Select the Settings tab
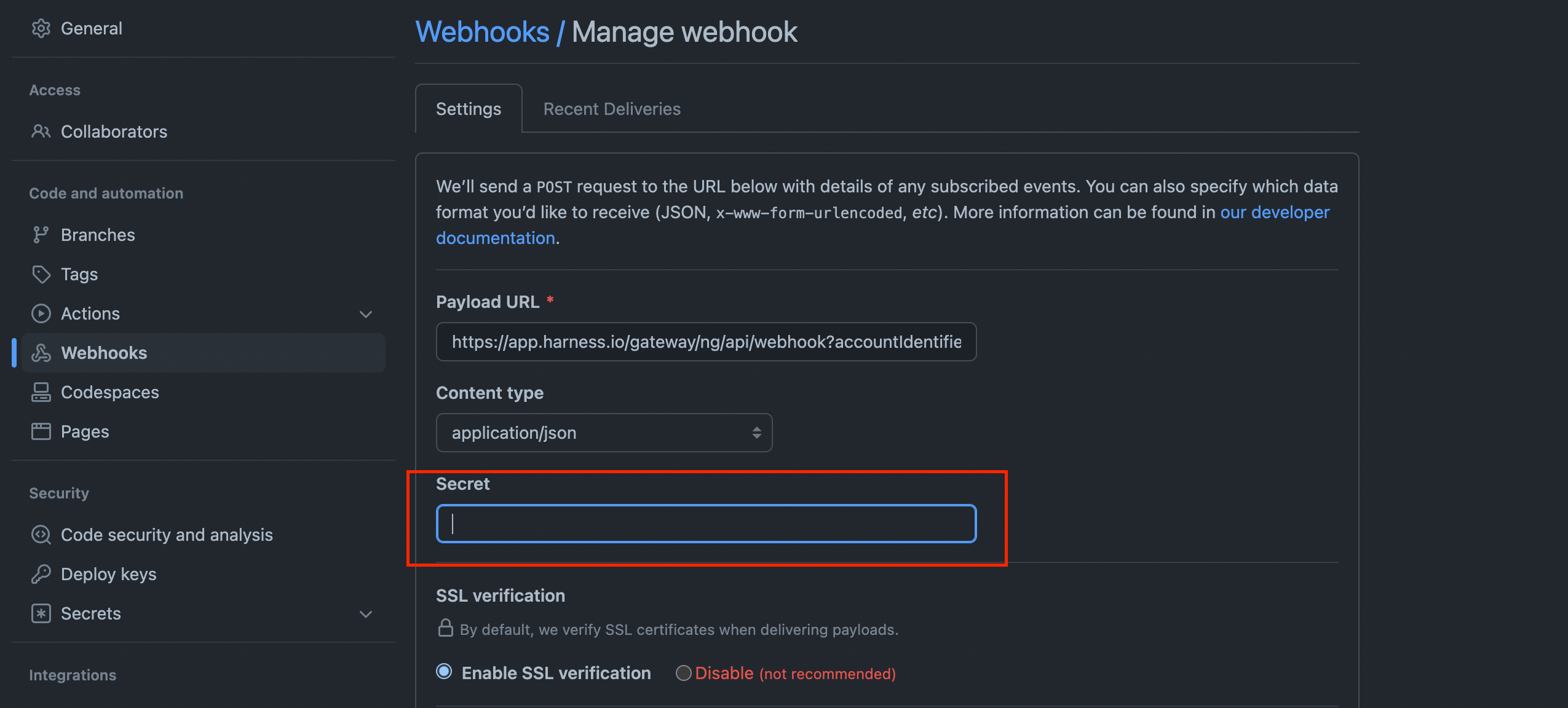The width and height of the screenshot is (1568, 708). pos(468,108)
